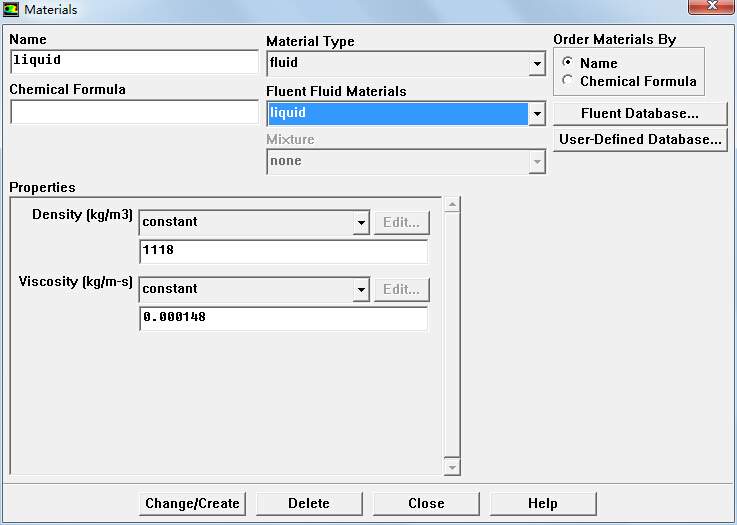This screenshot has height=525, width=737.
Task: Click the Fluent Database button
Action: [x=640, y=114]
